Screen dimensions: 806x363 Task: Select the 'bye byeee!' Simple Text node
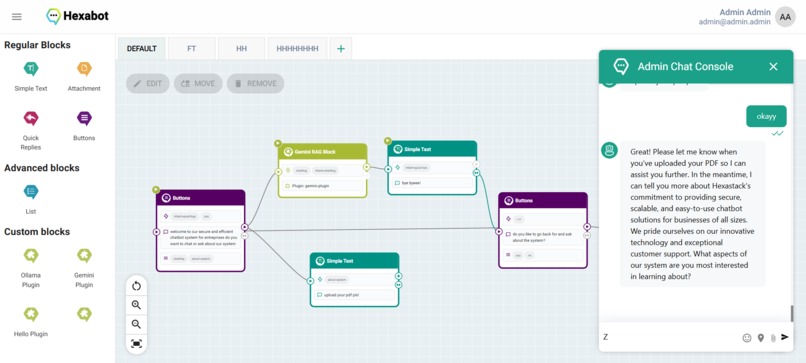point(432,168)
